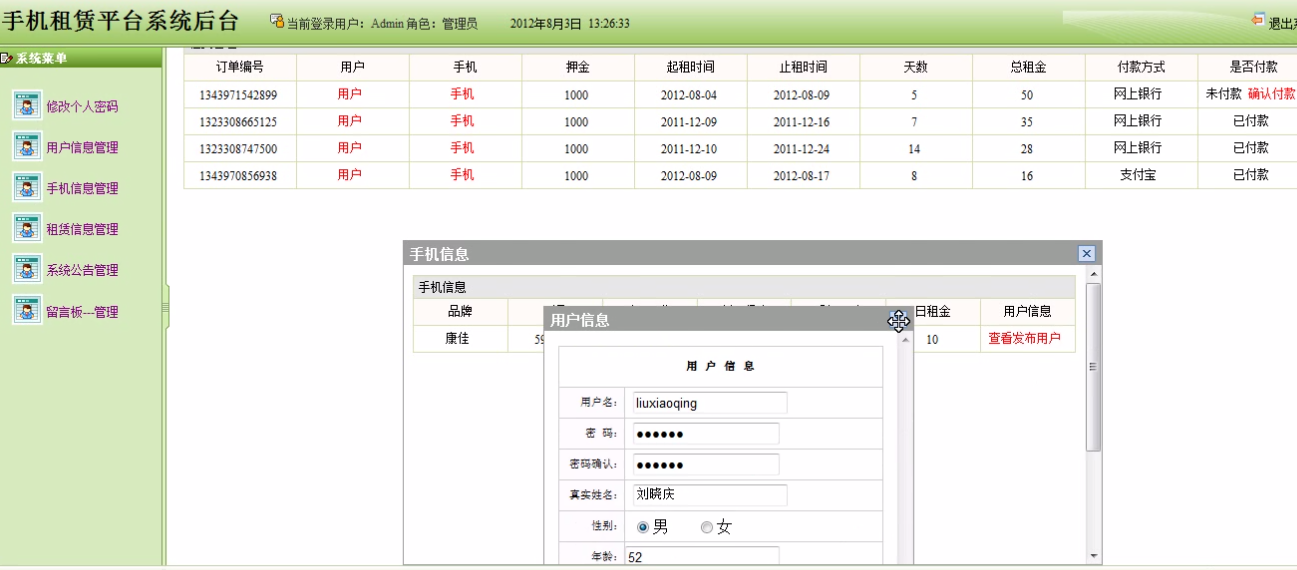Click the 密码 password field

(x=704, y=434)
